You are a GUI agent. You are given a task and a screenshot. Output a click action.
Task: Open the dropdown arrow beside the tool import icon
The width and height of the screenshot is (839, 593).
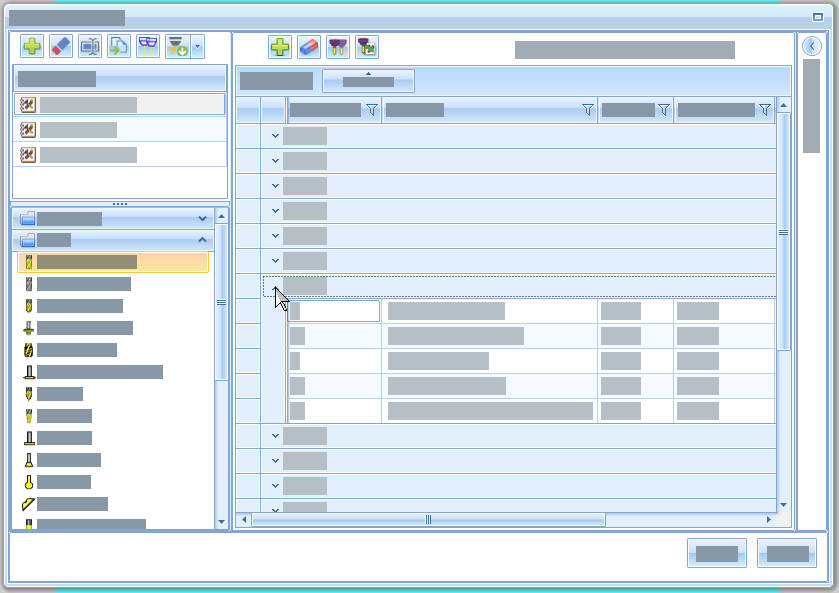pyautogui.click(x=197, y=46)
